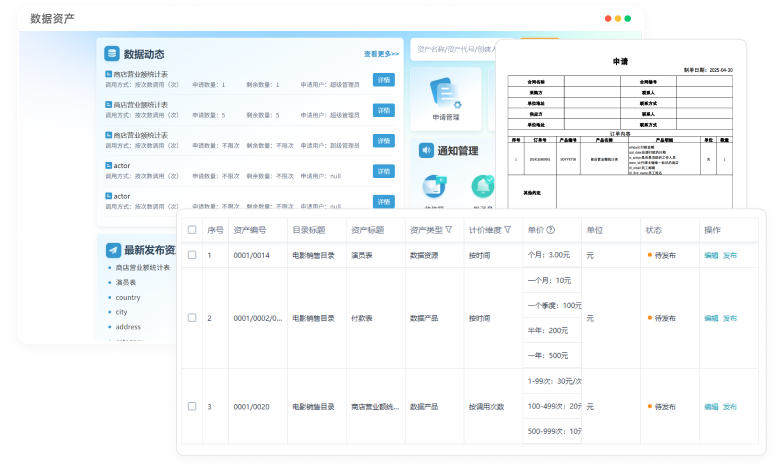Select 演员表 in the latest published list
The image size is (780, 472).
126,282
